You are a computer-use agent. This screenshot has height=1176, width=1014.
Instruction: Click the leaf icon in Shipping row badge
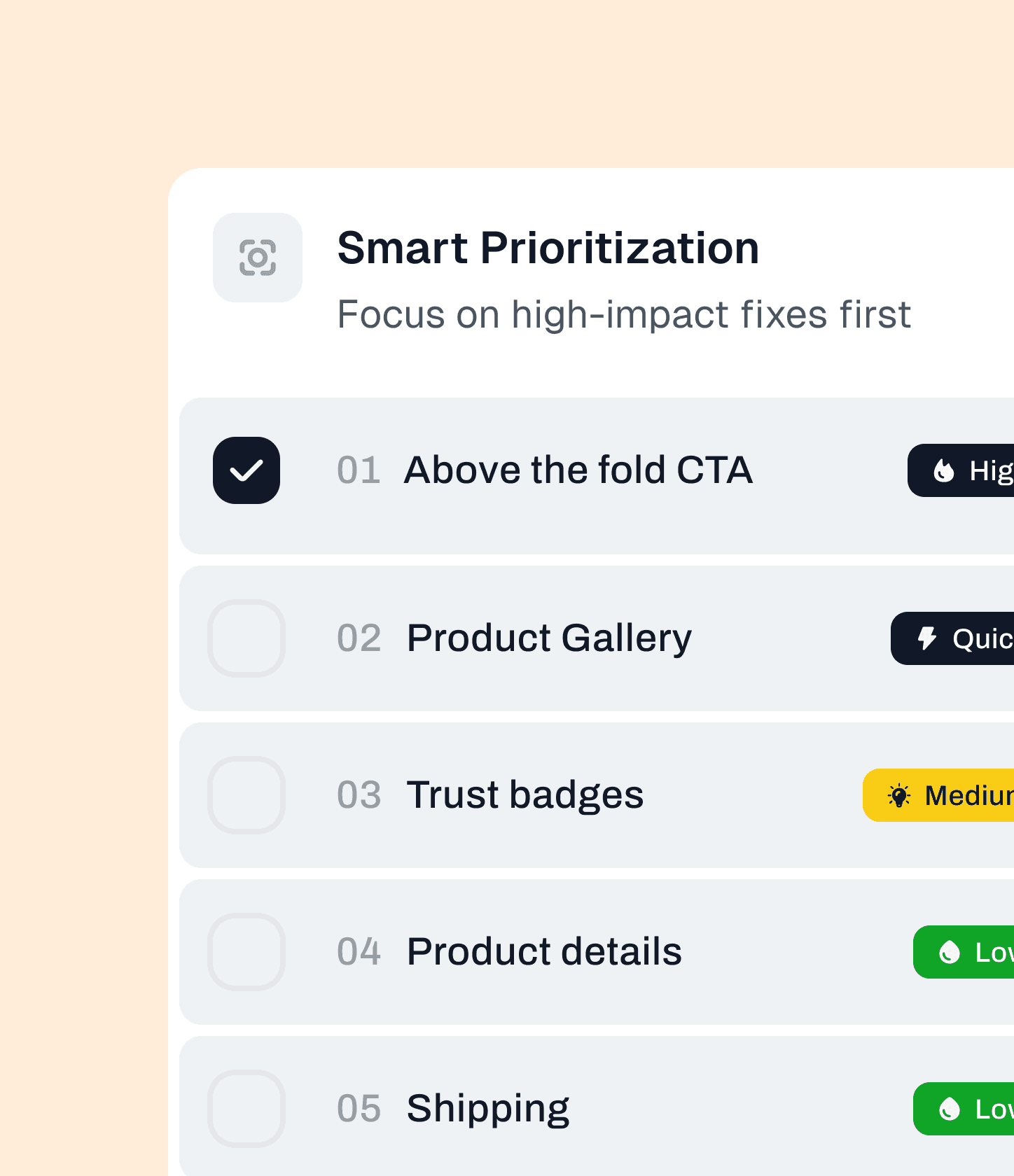pos(950,1109)
